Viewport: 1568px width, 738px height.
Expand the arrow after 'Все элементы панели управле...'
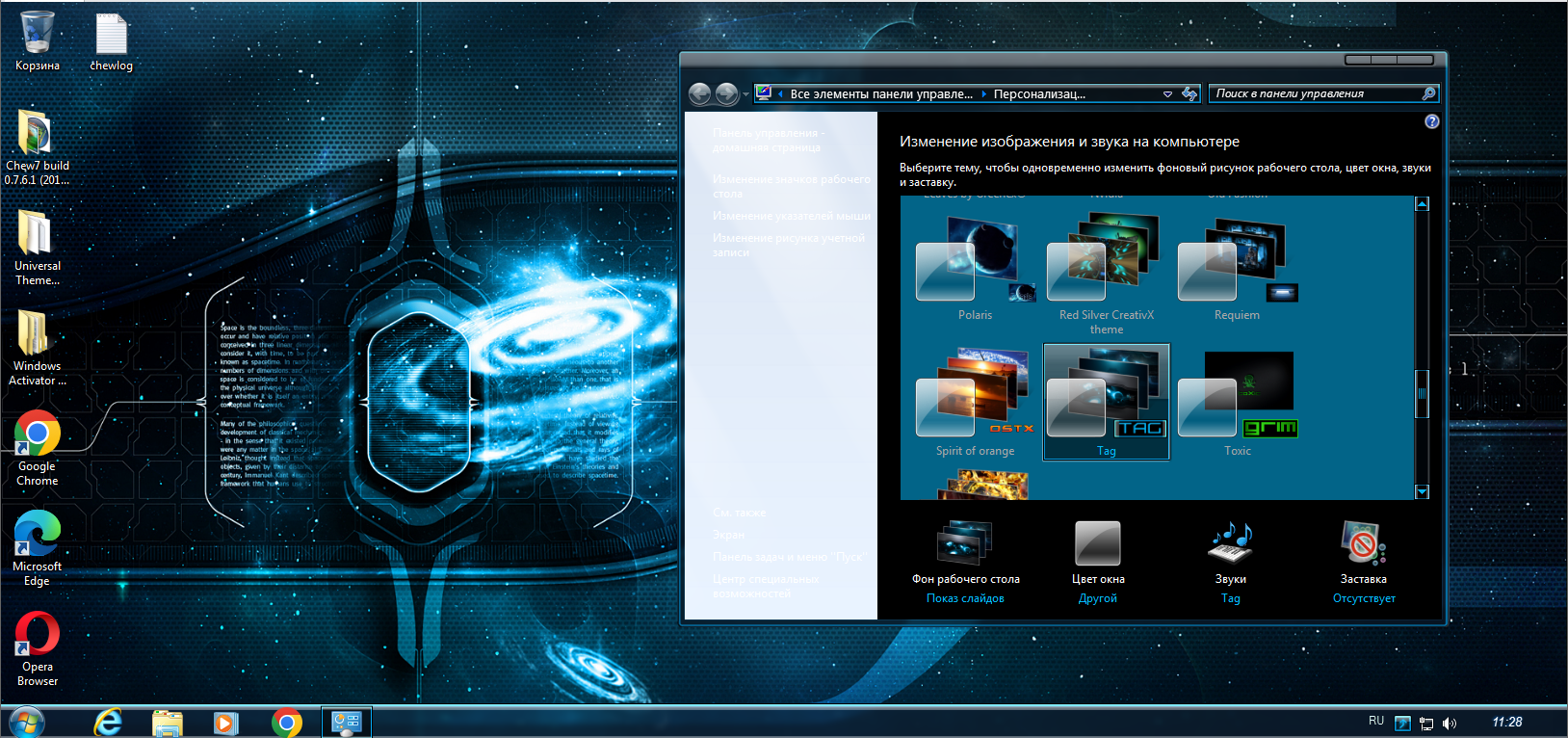click(983, 94)
